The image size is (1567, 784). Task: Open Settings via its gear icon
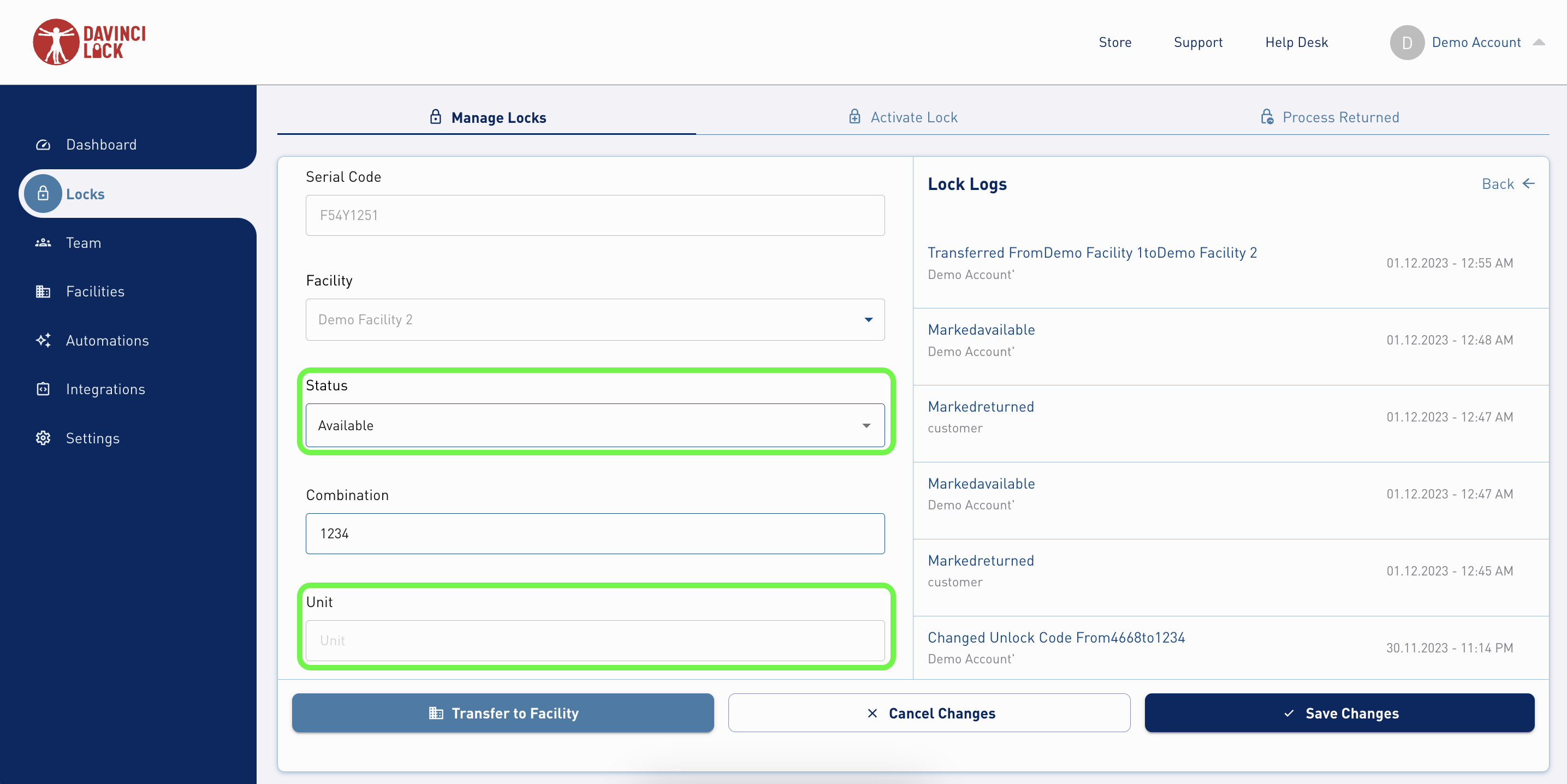pos(43,438)
